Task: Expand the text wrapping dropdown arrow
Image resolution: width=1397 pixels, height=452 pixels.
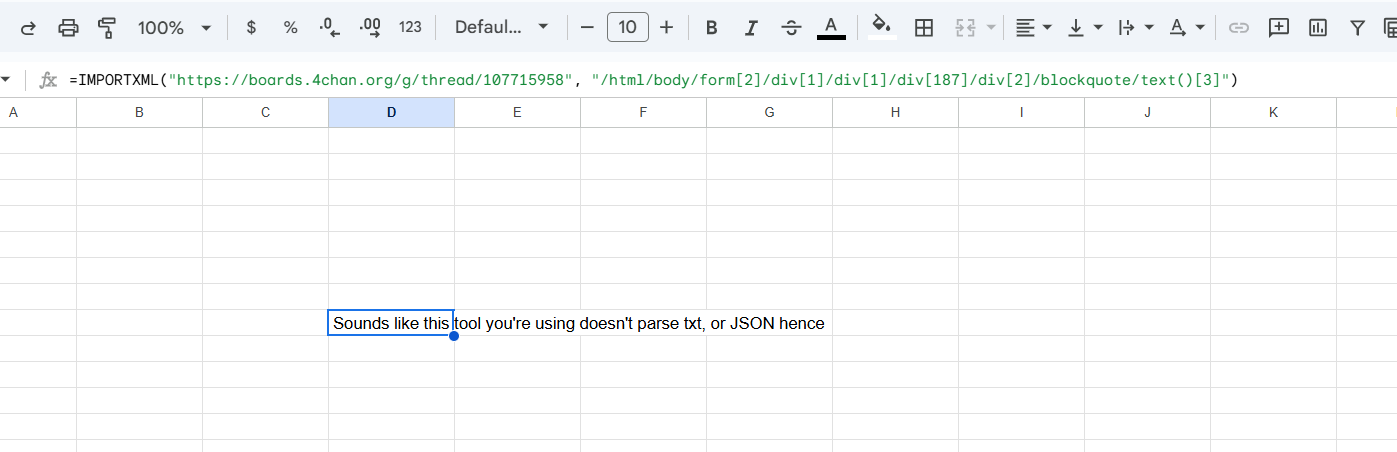Action: click(x=1149, y=27)
